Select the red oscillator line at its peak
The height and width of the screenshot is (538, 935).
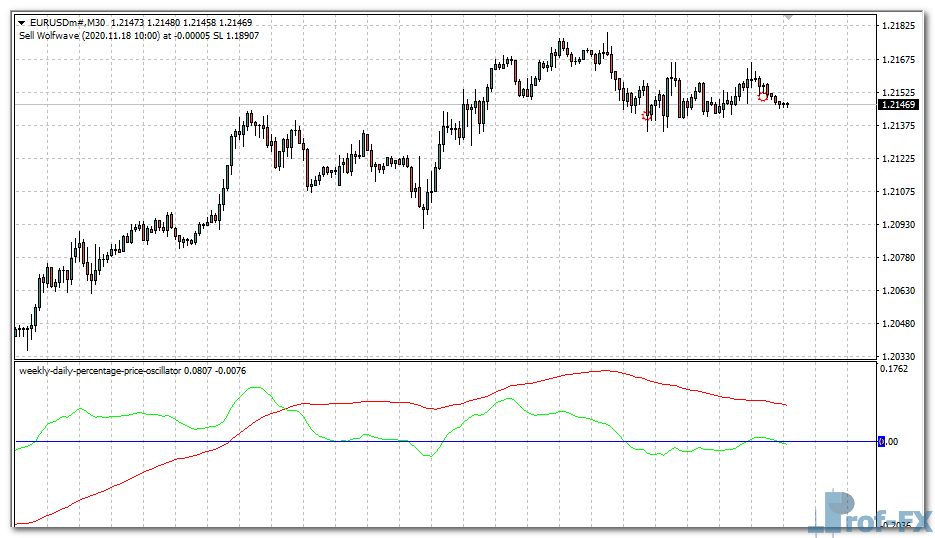coord(600,371)
